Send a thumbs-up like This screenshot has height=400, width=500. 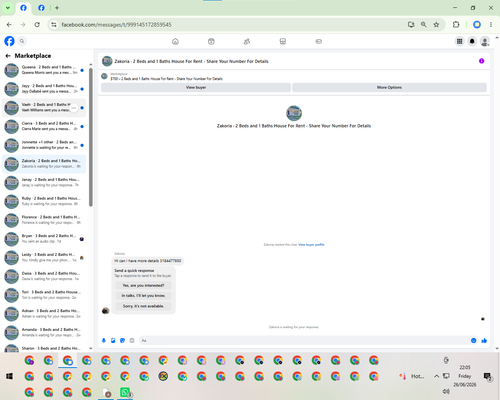[x=484, y=340]
